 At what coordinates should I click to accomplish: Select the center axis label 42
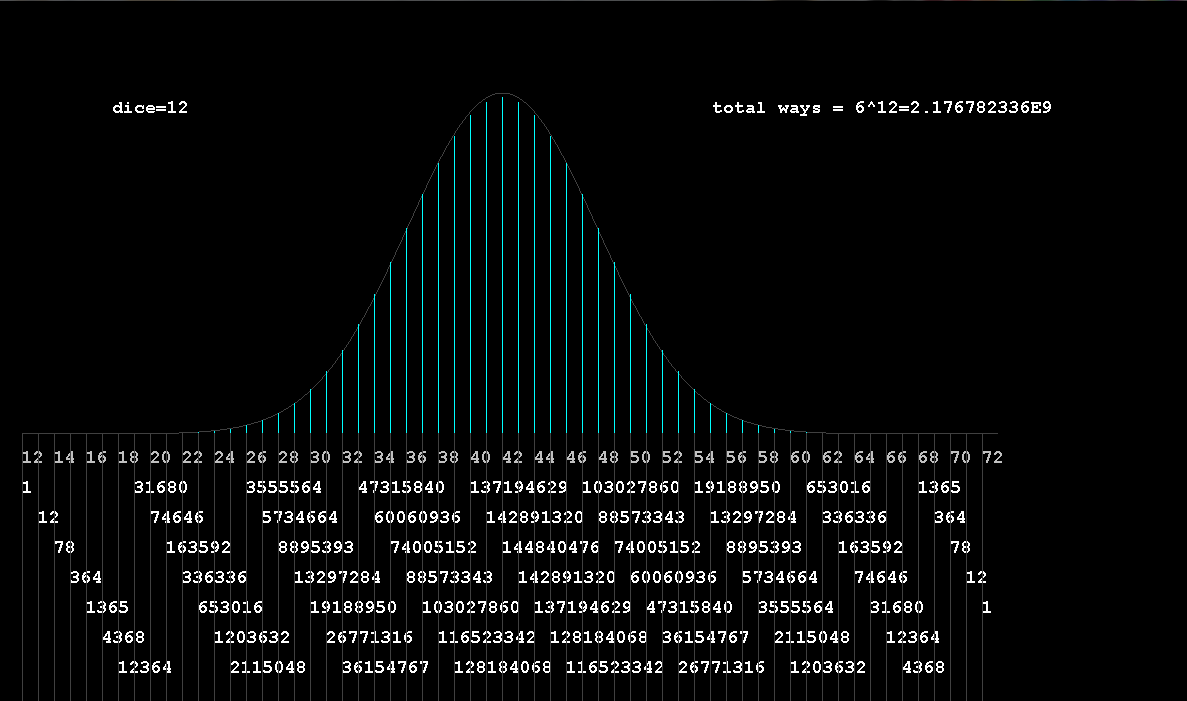(512, 458)
